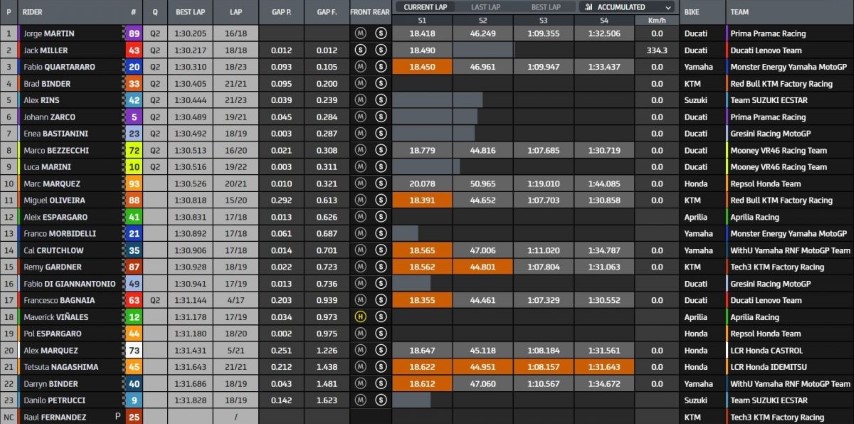Click Enea Bastianini's front tyre M icon

click(360, 134)
